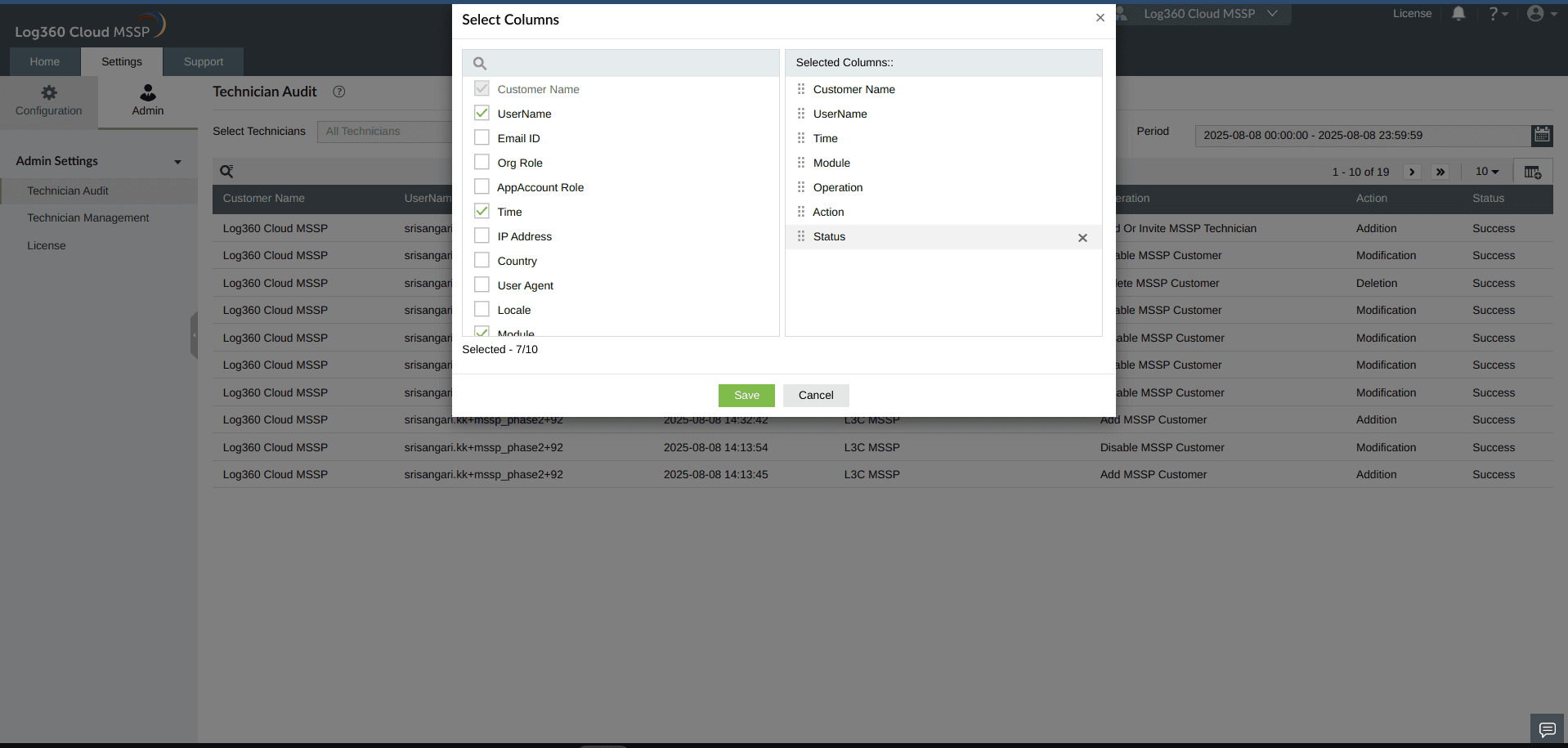The image size is (1568, 748).
Task: Check the Country checkbox
Action: (x=482, y=260)
